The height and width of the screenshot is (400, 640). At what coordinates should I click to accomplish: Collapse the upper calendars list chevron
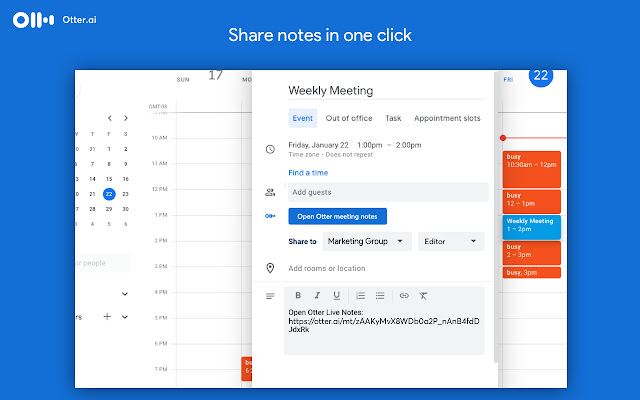pyautogui.click(x=125, y=293)
